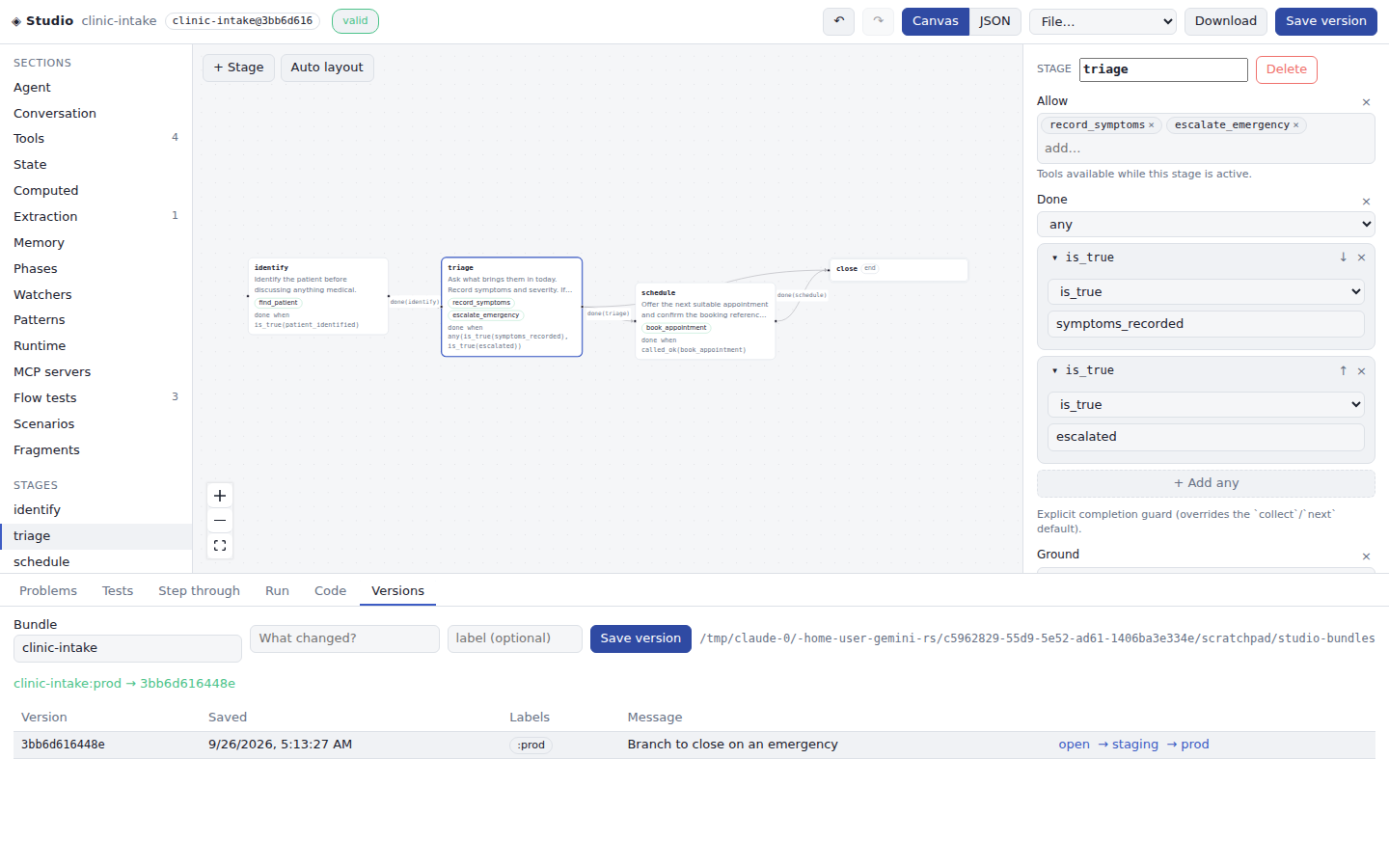Collapse the escalated is_true condition
Viewport: 1389px width, 868px height.
(x=1054, y=370)
